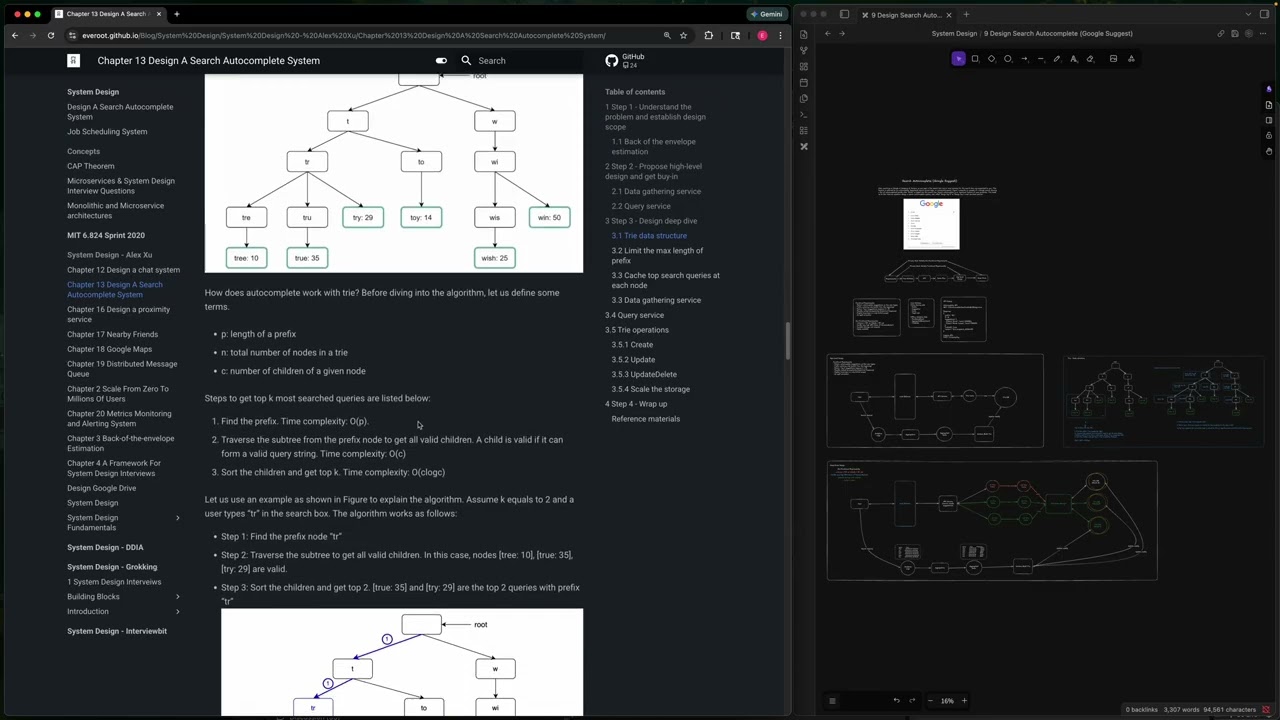Toggle Obsidian left sidebar panel
Image resolution: width=1280 pixels, height=720 pixels.
[844, 15]
